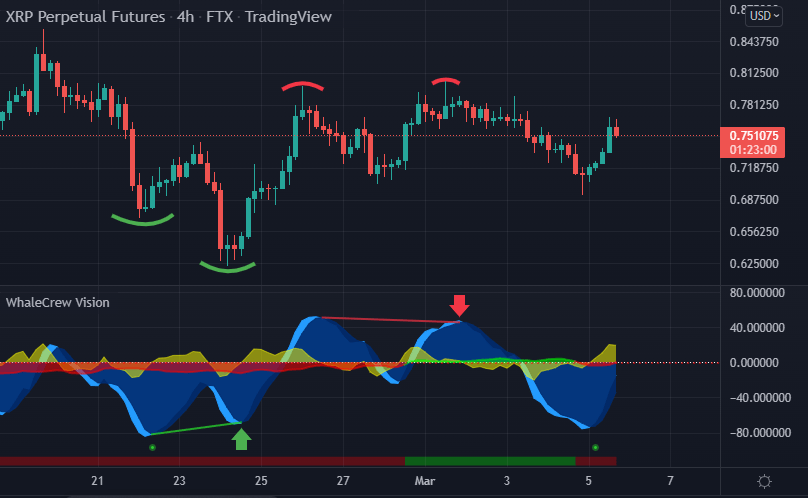Select the green divergence trendline in oscillator
This screenshot has width=808, height=498.
(195, 429)
